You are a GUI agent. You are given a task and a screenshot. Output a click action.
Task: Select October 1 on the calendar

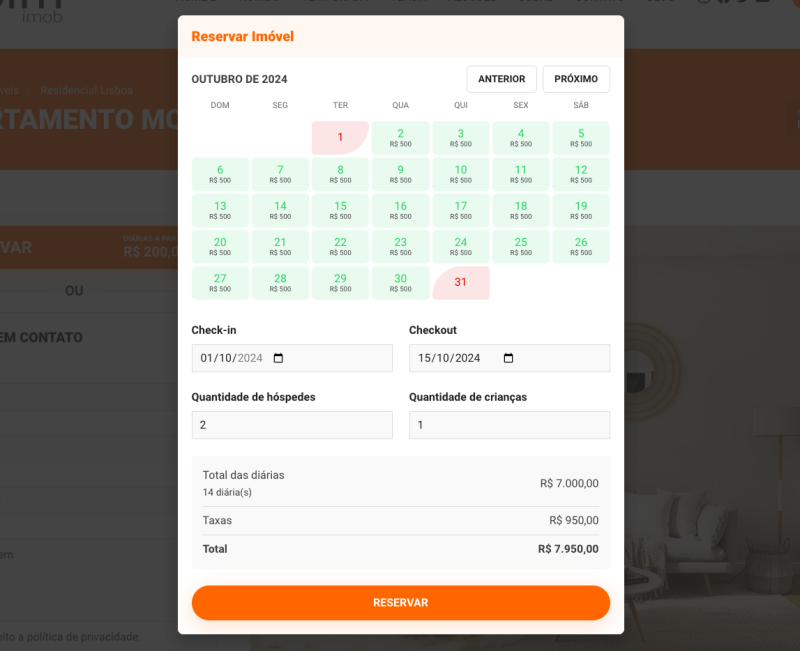pyautogui.click(x=340, y=138)
